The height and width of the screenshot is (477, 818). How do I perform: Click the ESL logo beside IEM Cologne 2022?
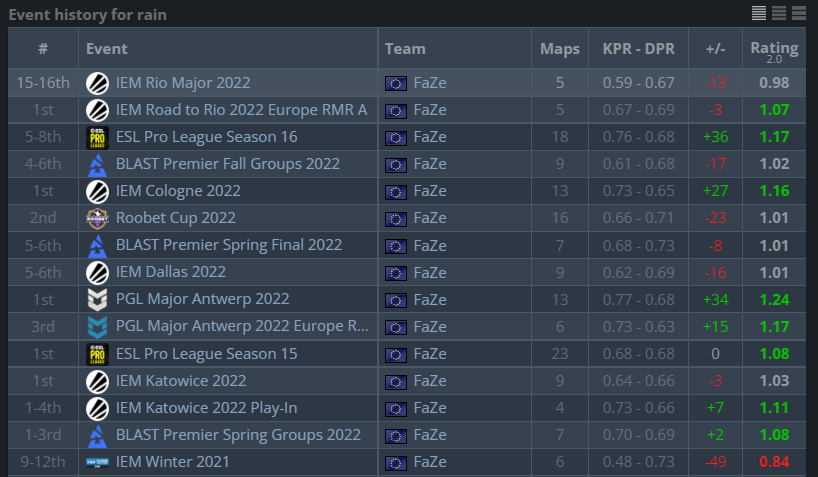97,192
